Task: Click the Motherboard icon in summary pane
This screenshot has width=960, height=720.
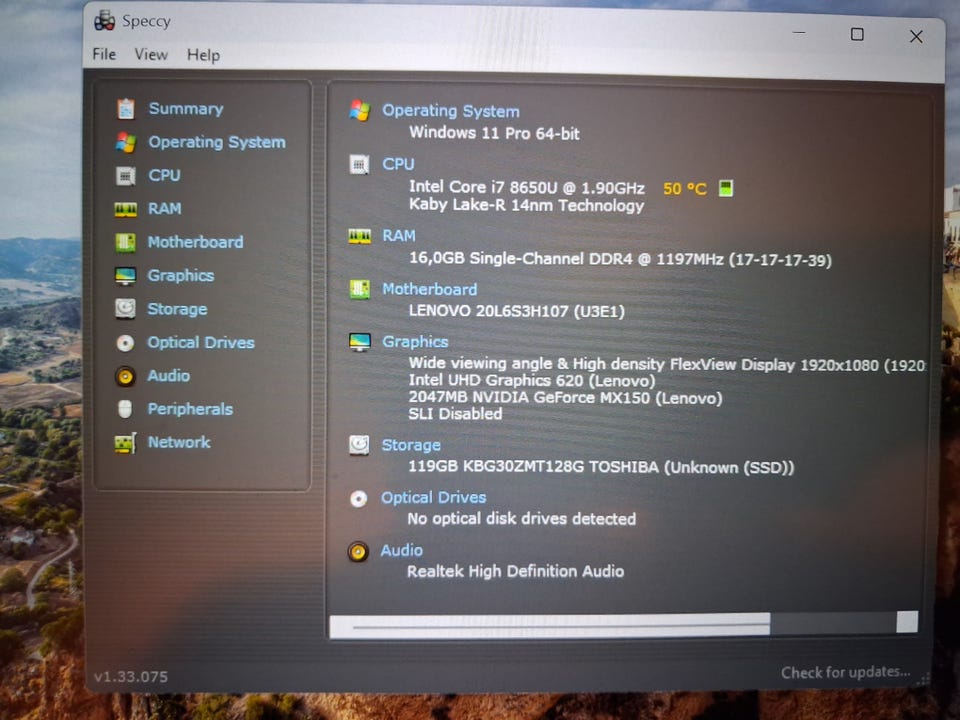Action: tap(359, 289)
